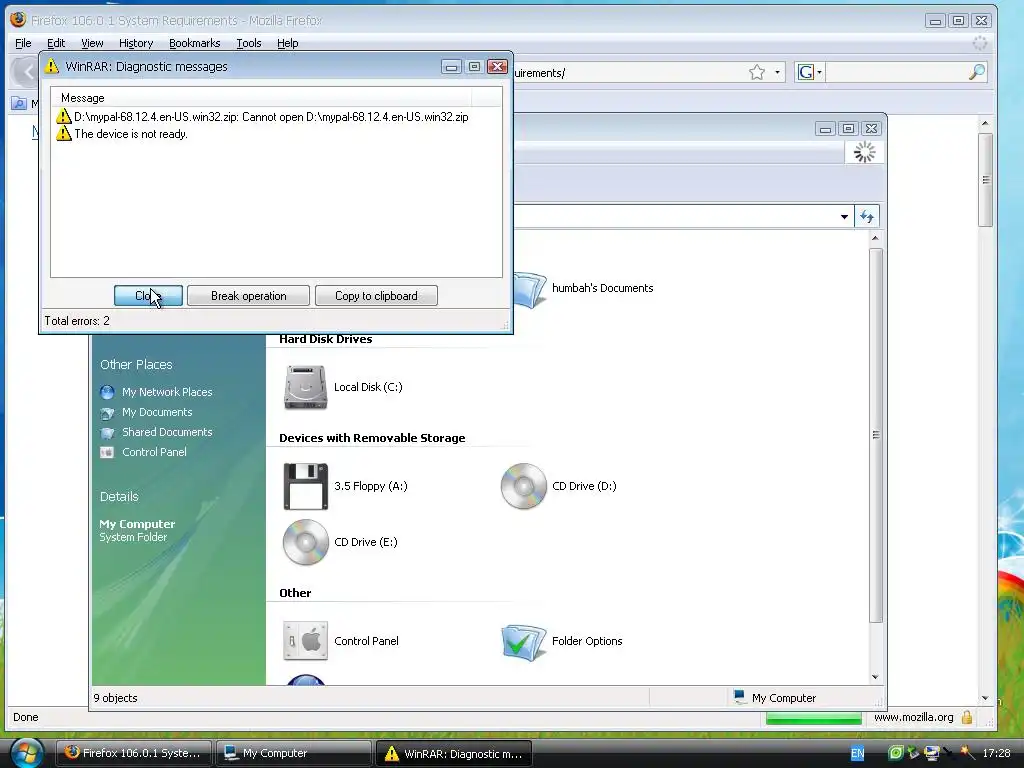The width and height of the screenshot is (1024, 768).
Task: Open Firefox Edit menu
Action: [56, 43]
